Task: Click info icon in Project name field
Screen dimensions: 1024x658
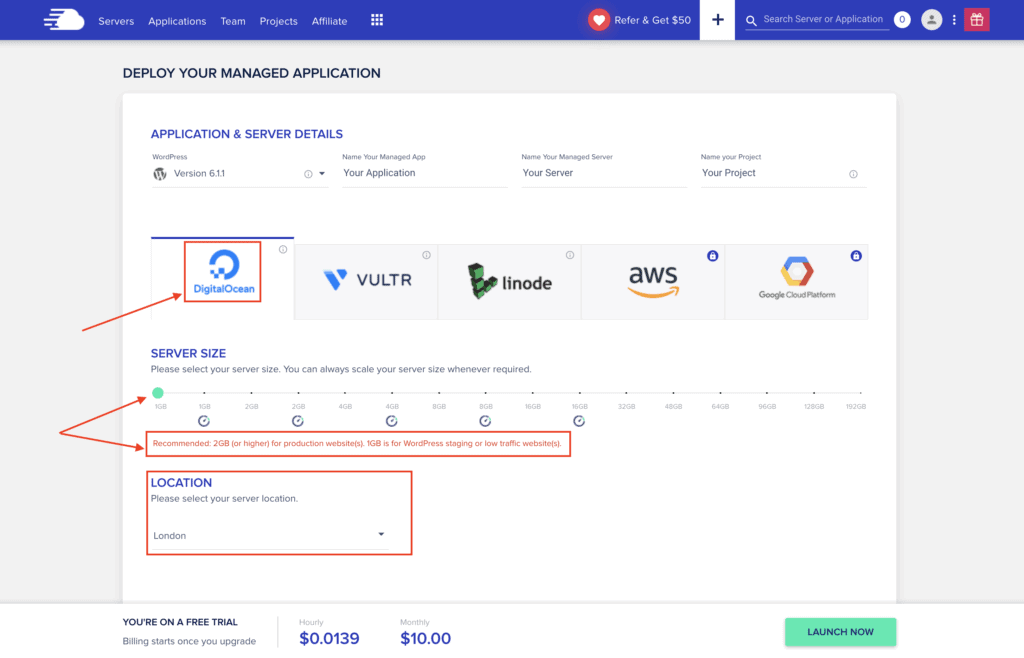Action: click(853, 174)
